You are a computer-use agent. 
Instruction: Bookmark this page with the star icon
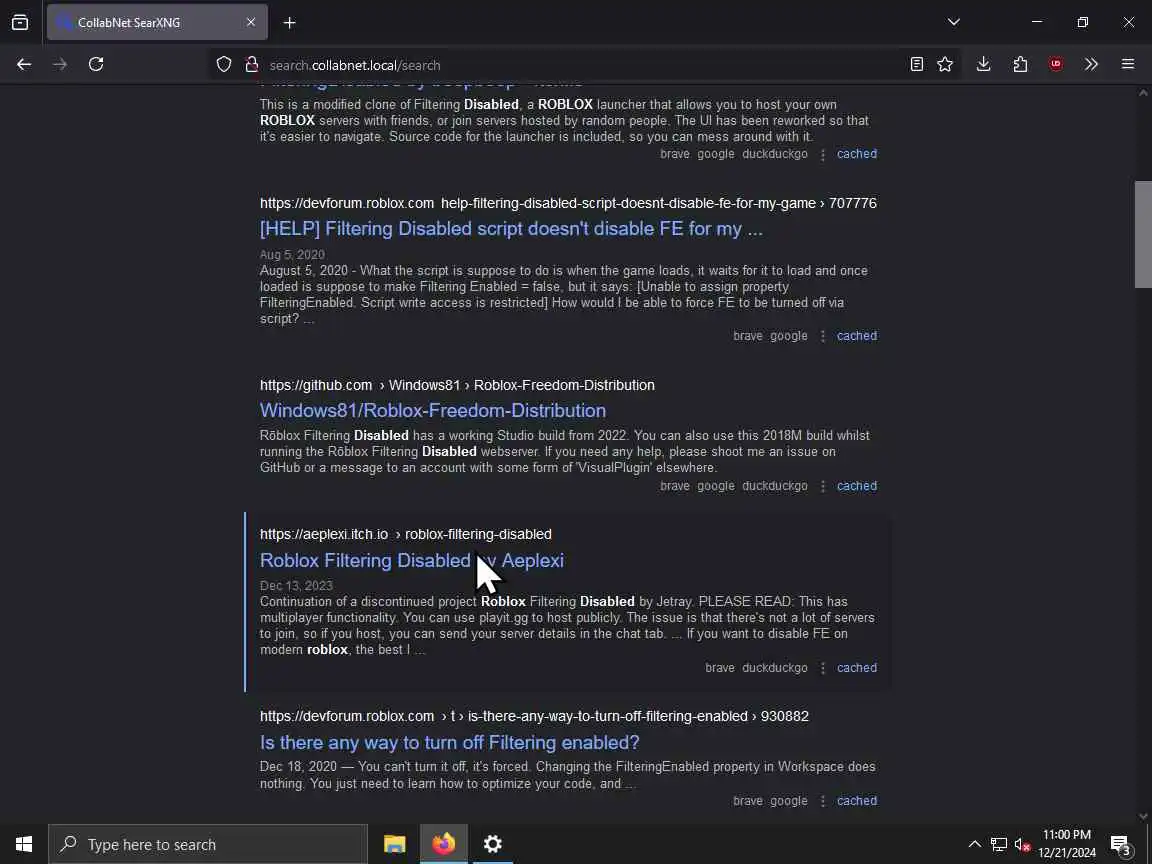(x=946, y=65)
